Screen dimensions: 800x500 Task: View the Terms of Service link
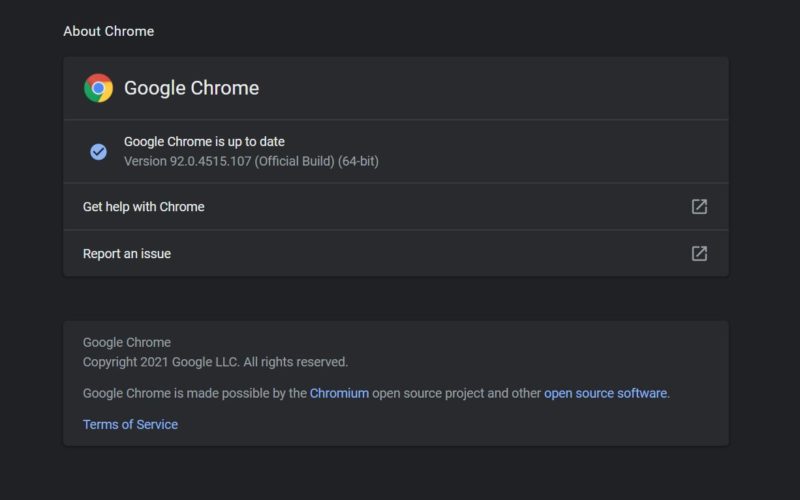131,424
